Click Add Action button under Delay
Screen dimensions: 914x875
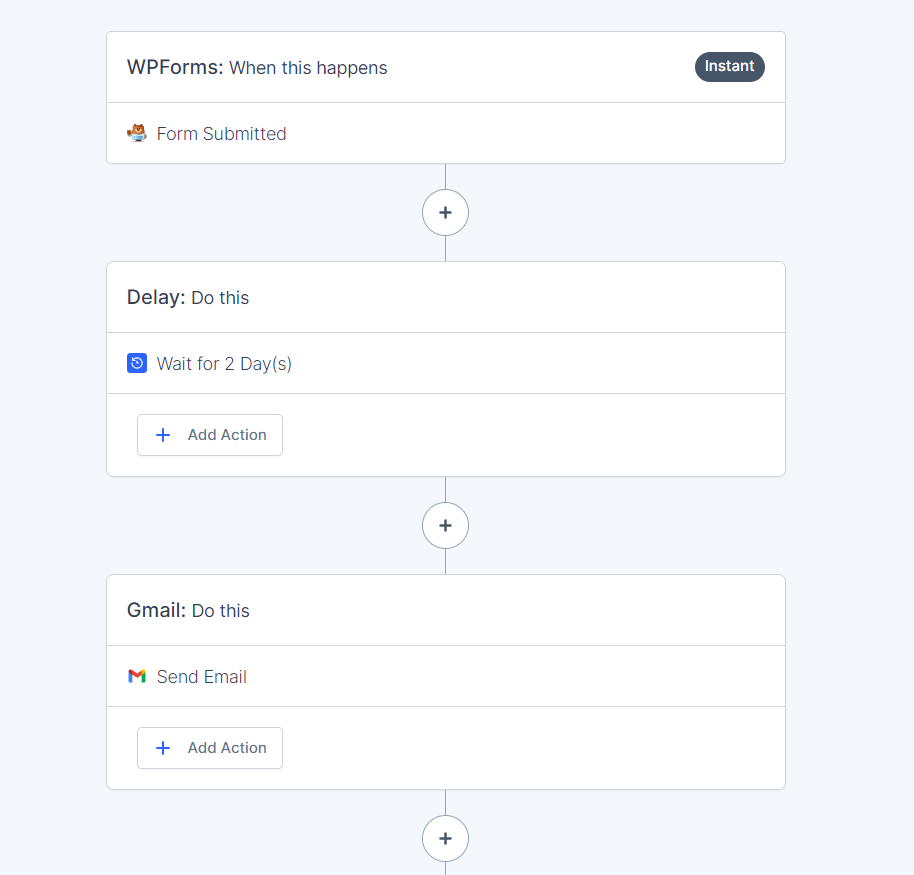[210, 435]
